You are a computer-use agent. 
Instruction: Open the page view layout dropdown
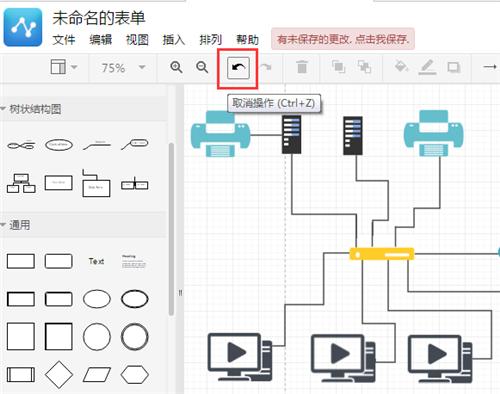coord(64,67)
